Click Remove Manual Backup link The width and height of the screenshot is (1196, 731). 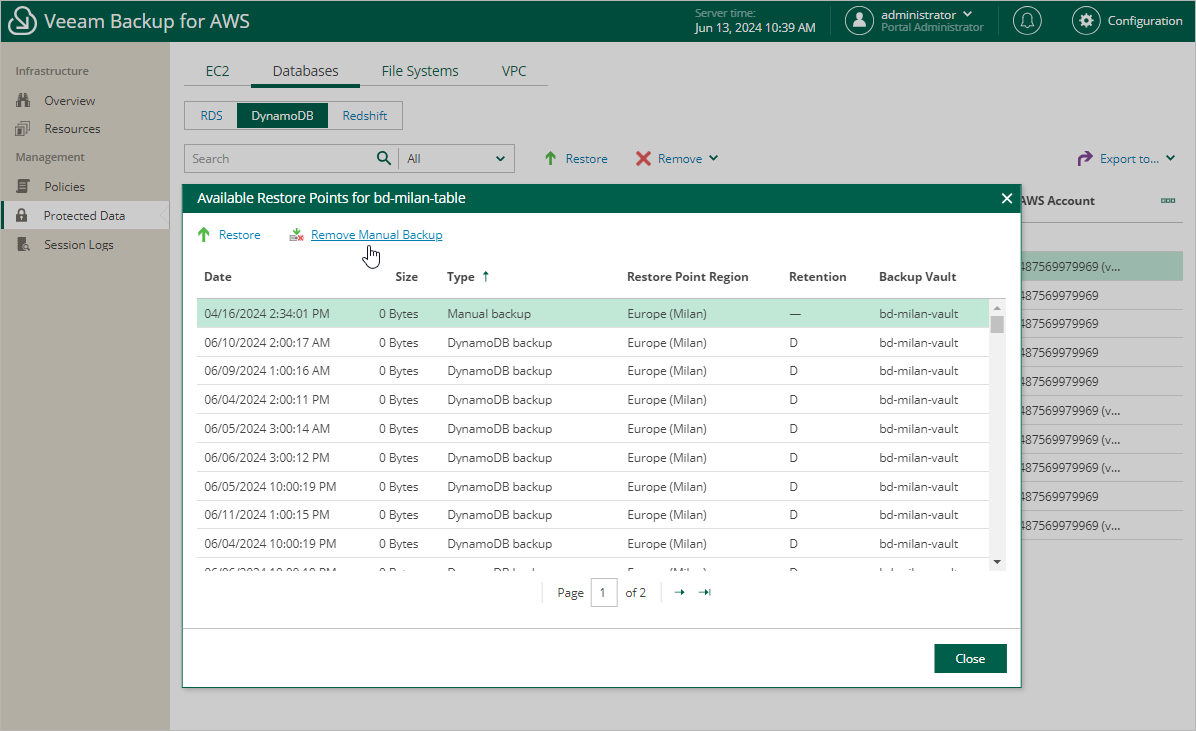tap(377, 235)
